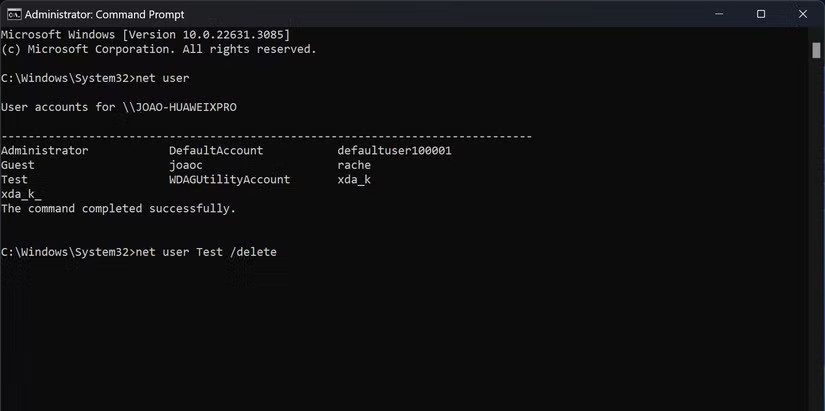Click the vertical scrollbar thumb
The width and height of the screenshot is (825, 411).
(816, 51)
